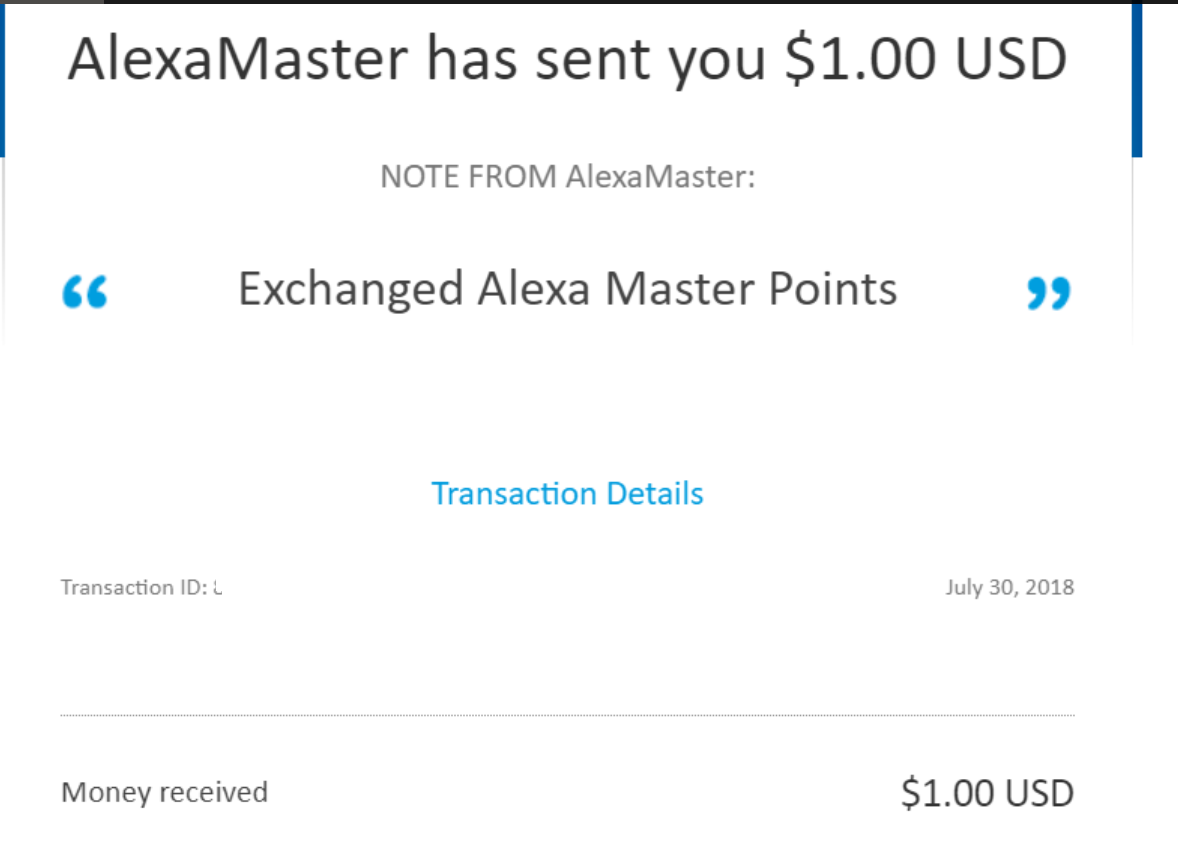The height and width of the screenshot is (865, 1178).
Task: Click the truncated character after Transaction ID
Action: (218, 587)
